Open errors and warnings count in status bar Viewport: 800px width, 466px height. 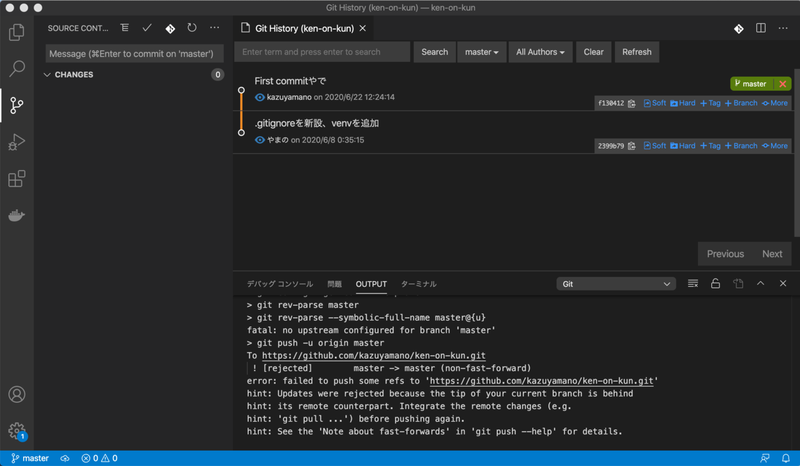point(99,458)
